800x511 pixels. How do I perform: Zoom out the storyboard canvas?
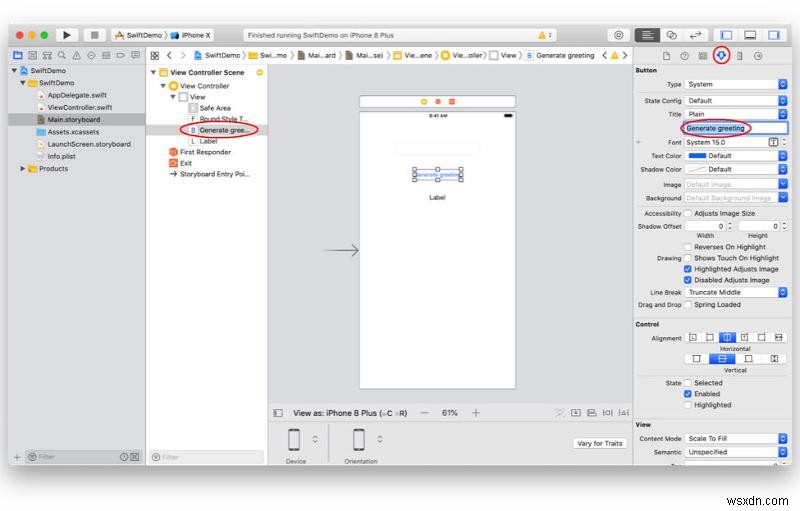pyautogui.click(x=424, y=413)
